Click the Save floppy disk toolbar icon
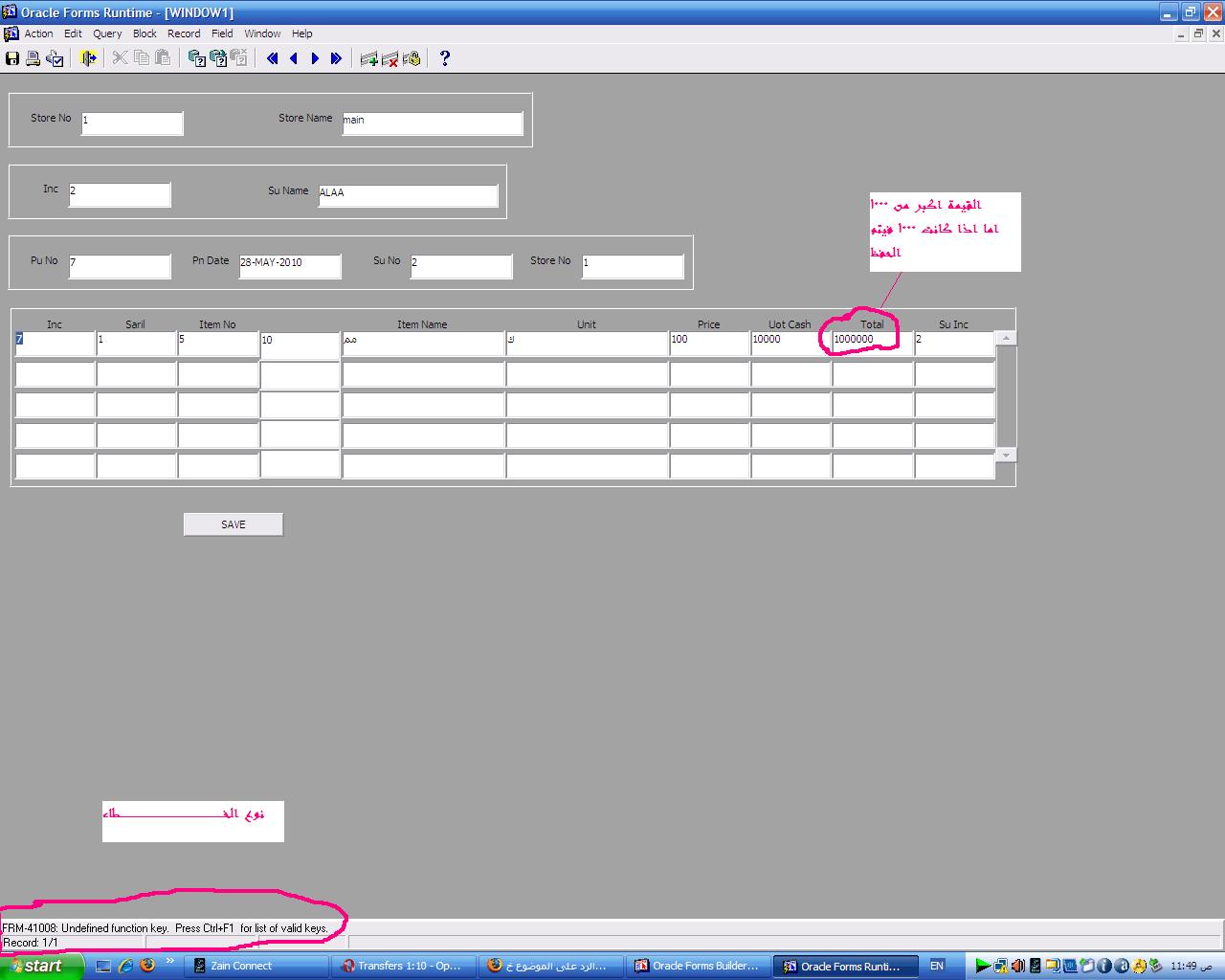This screenshot has height=980, width=1225. 12,58
